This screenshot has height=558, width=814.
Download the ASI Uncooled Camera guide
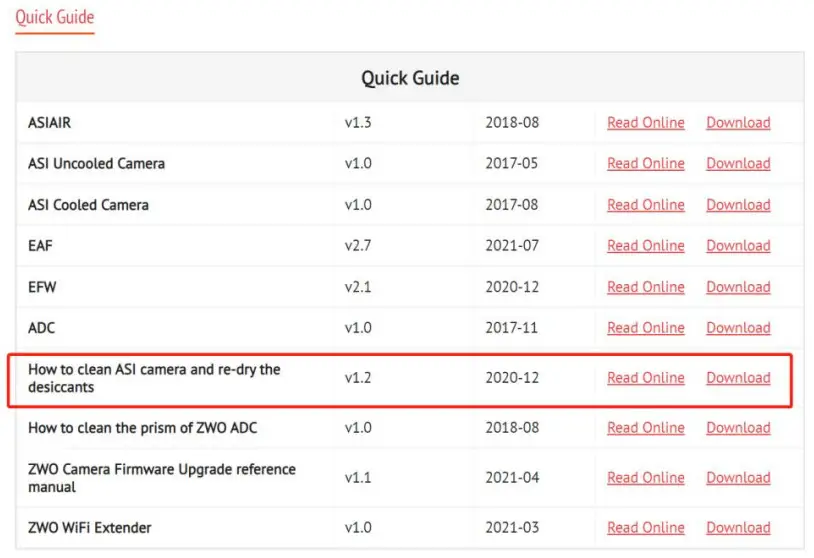click(x=738, y=164)
